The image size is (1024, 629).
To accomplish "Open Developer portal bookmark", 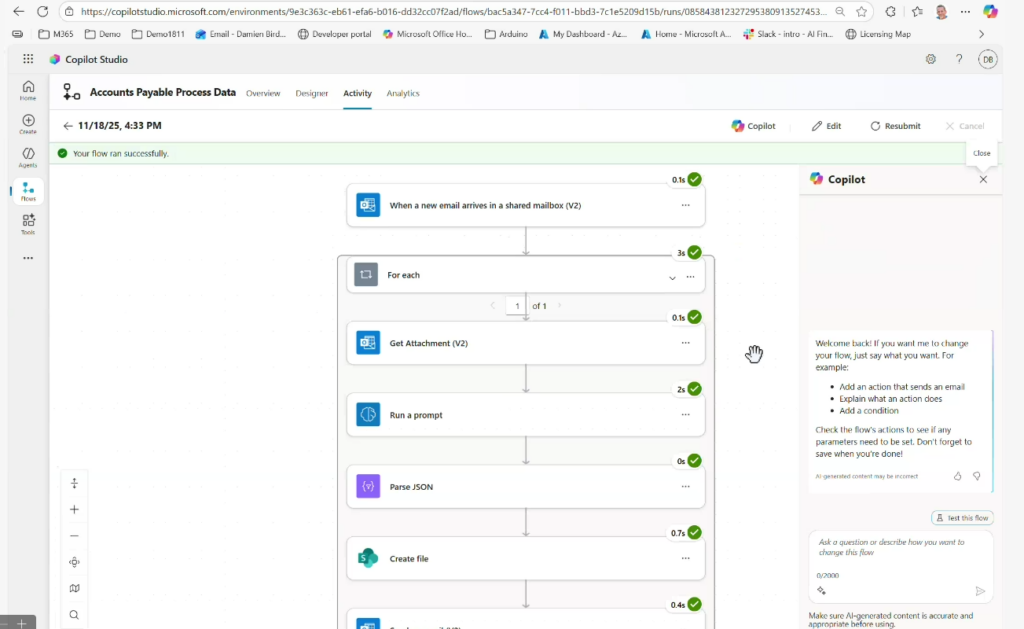I will (x=334, y=34).
